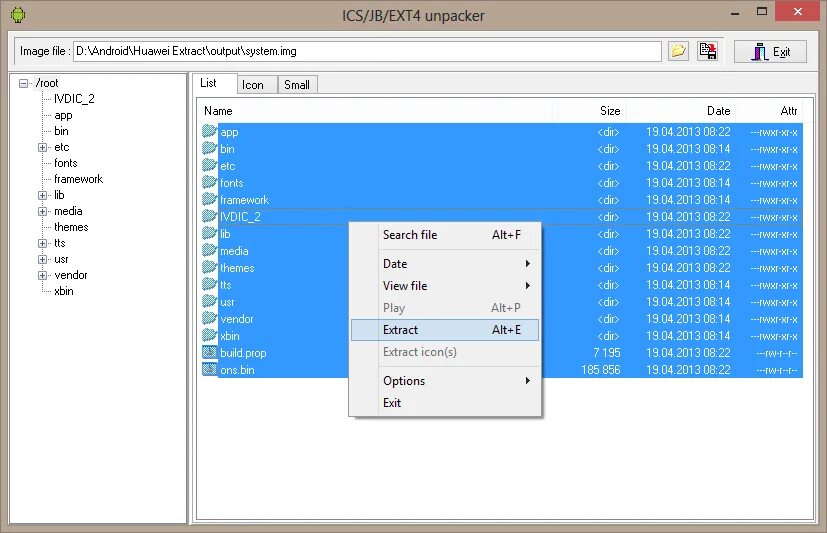
Task: Click the date cell of bin row
Action: 688,149
